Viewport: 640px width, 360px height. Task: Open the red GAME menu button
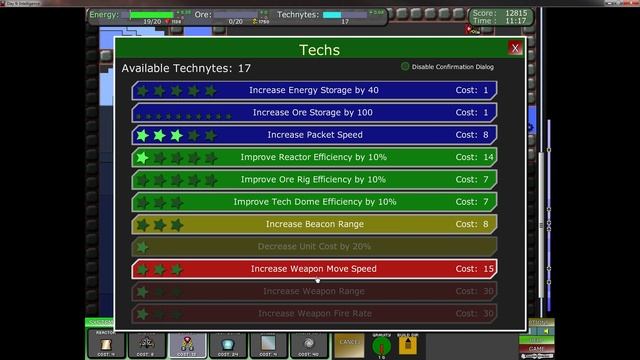[536, 349]
